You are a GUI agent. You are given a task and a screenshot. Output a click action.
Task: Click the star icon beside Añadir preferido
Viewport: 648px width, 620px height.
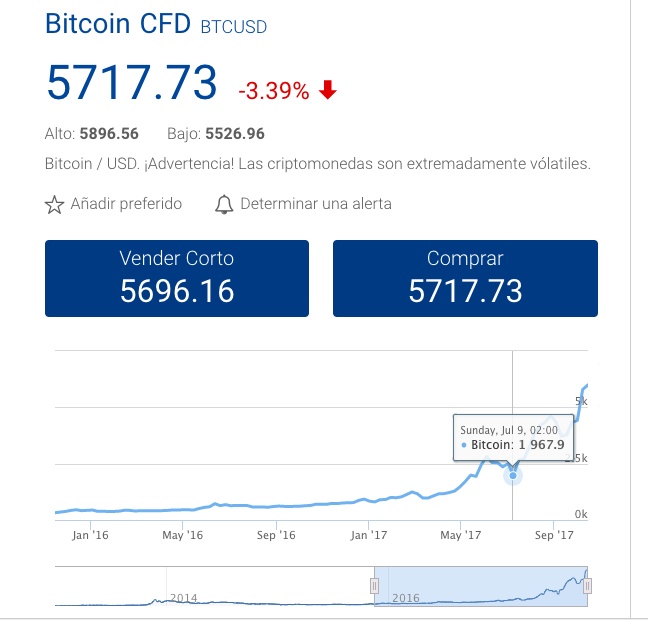pos(55,205)
